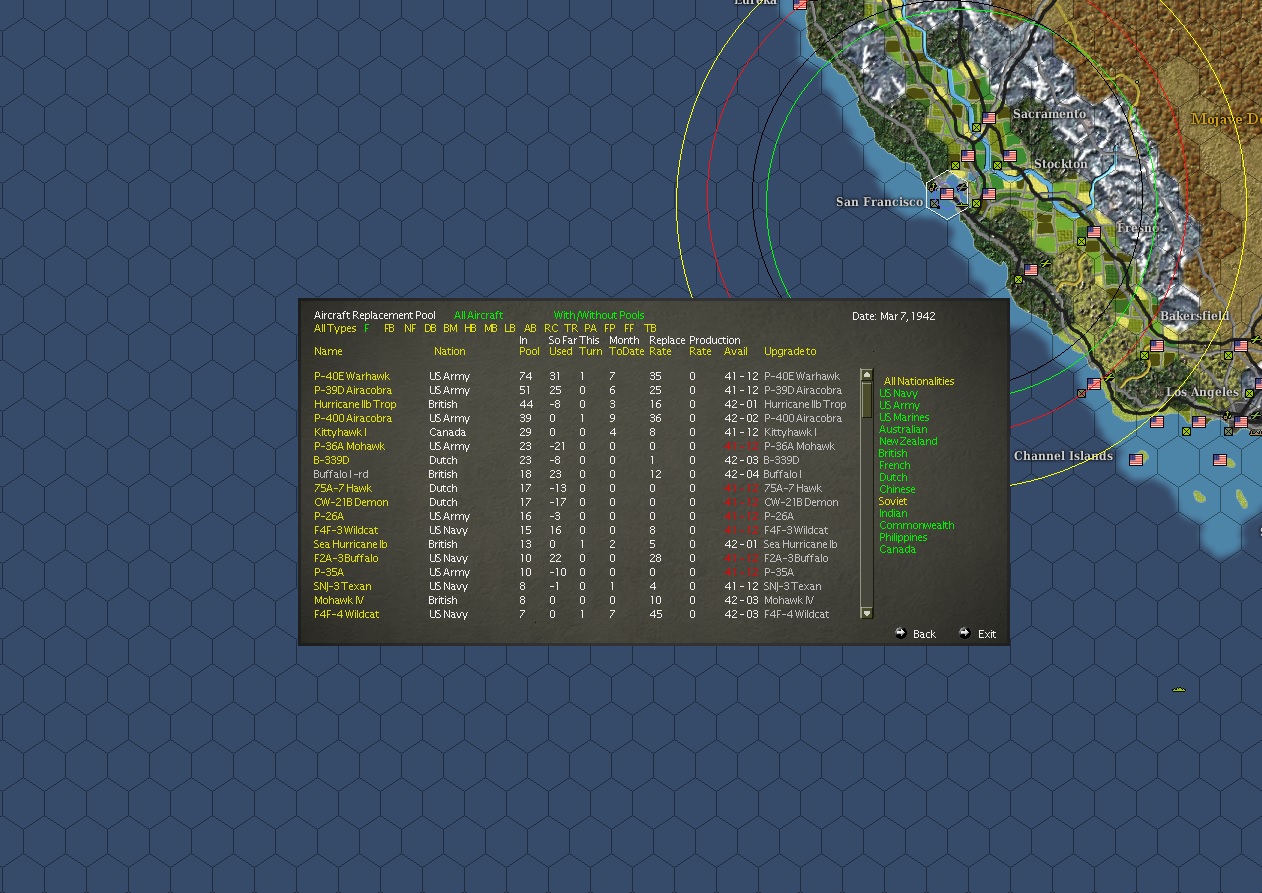Filter list by Commonwealth nationality
This screenshot has width=1262, height=893.
[x=917, y=525]
